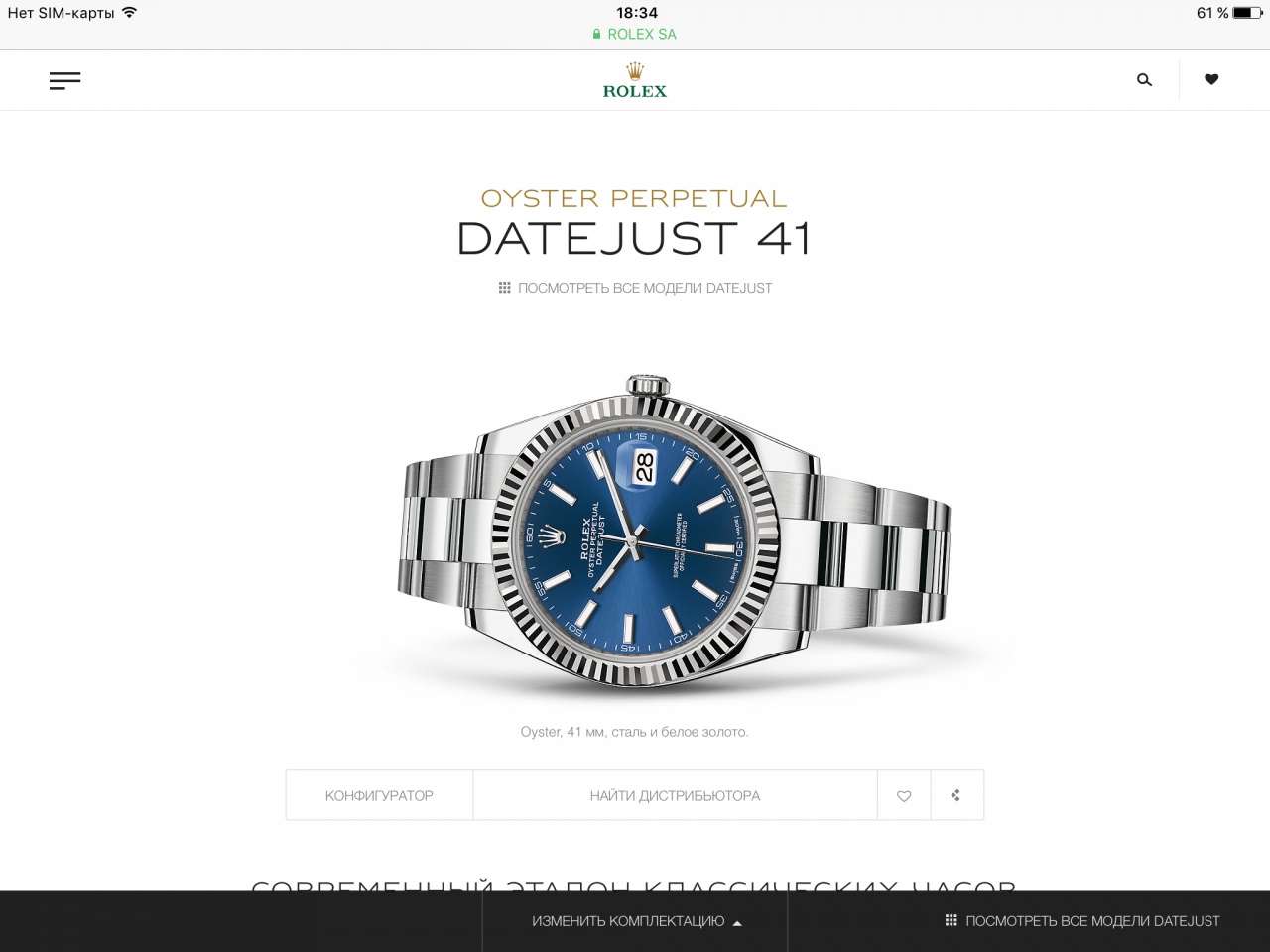Screen dimensions: 1270x952
Task: Open the КОНФИГУРАТОР button
Action: (379, 795)
